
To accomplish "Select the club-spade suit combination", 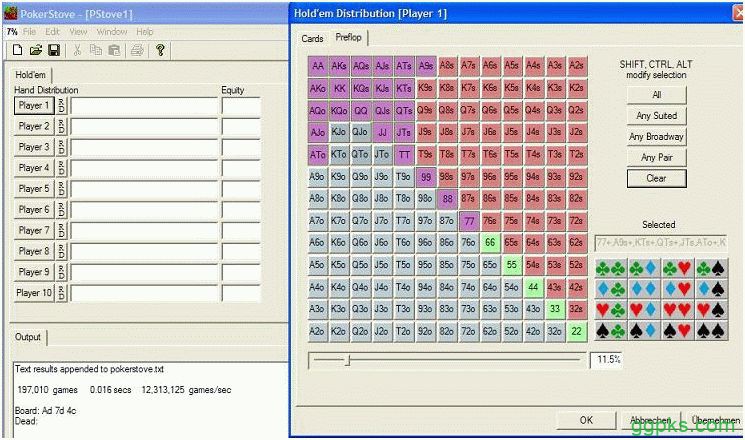I will tap(711, 269).
